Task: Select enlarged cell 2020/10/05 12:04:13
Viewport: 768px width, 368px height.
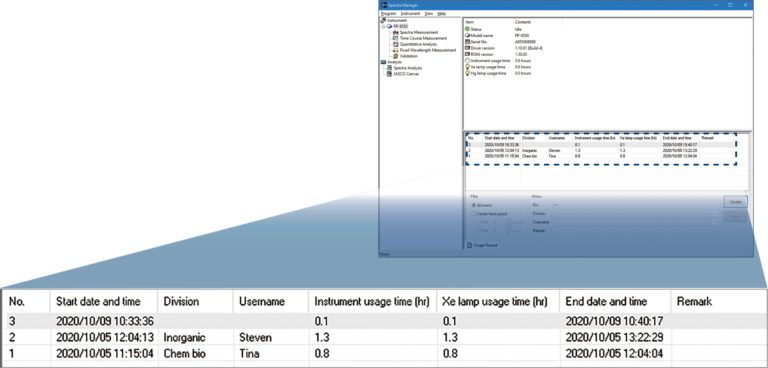Action: [x=104, y=338]
